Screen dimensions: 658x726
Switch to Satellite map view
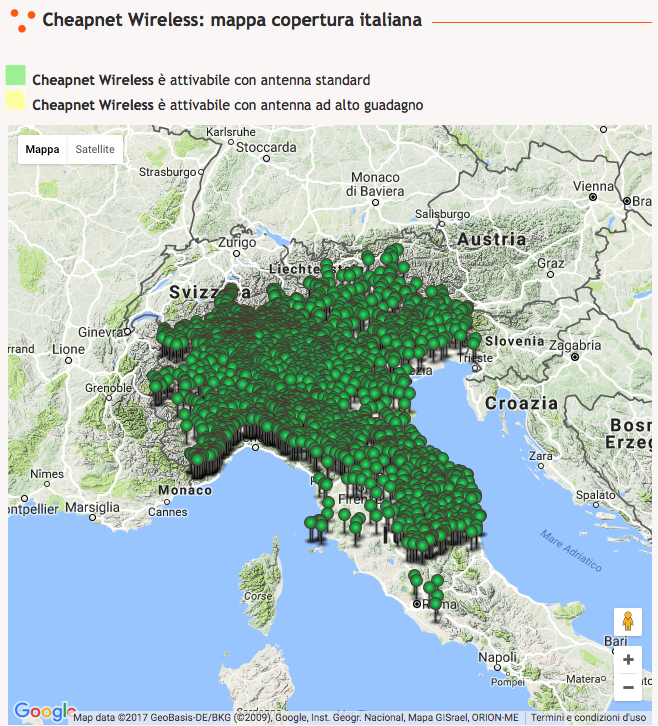pos(95,149)
